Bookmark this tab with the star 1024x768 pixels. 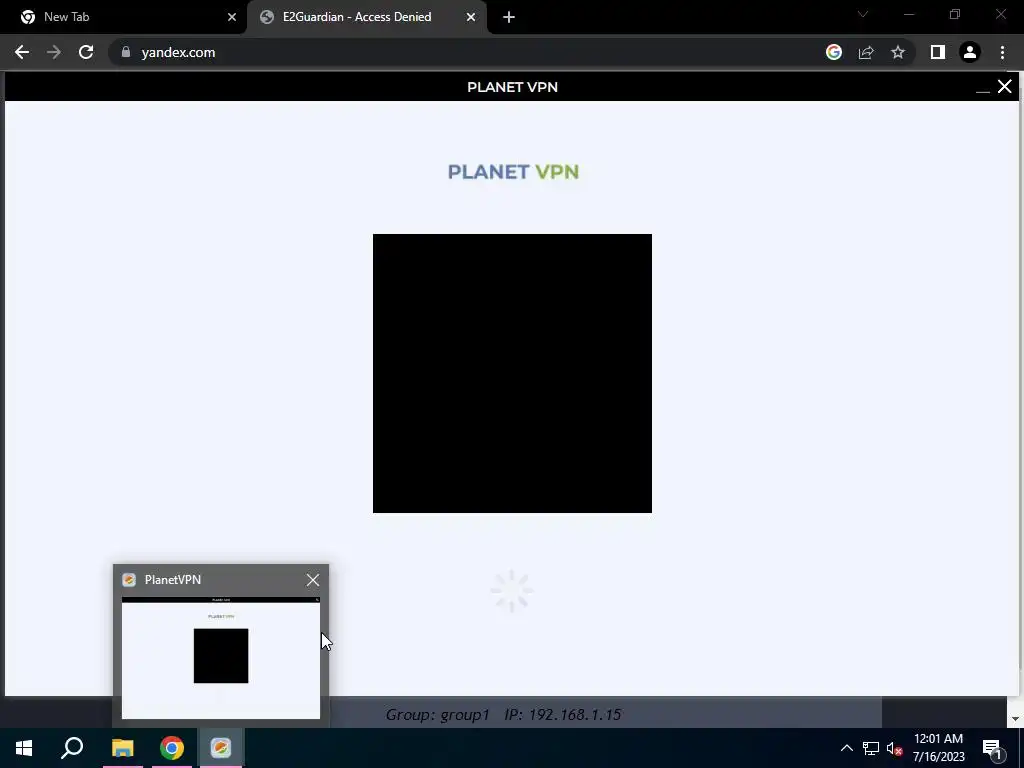[x=898, y=52]
